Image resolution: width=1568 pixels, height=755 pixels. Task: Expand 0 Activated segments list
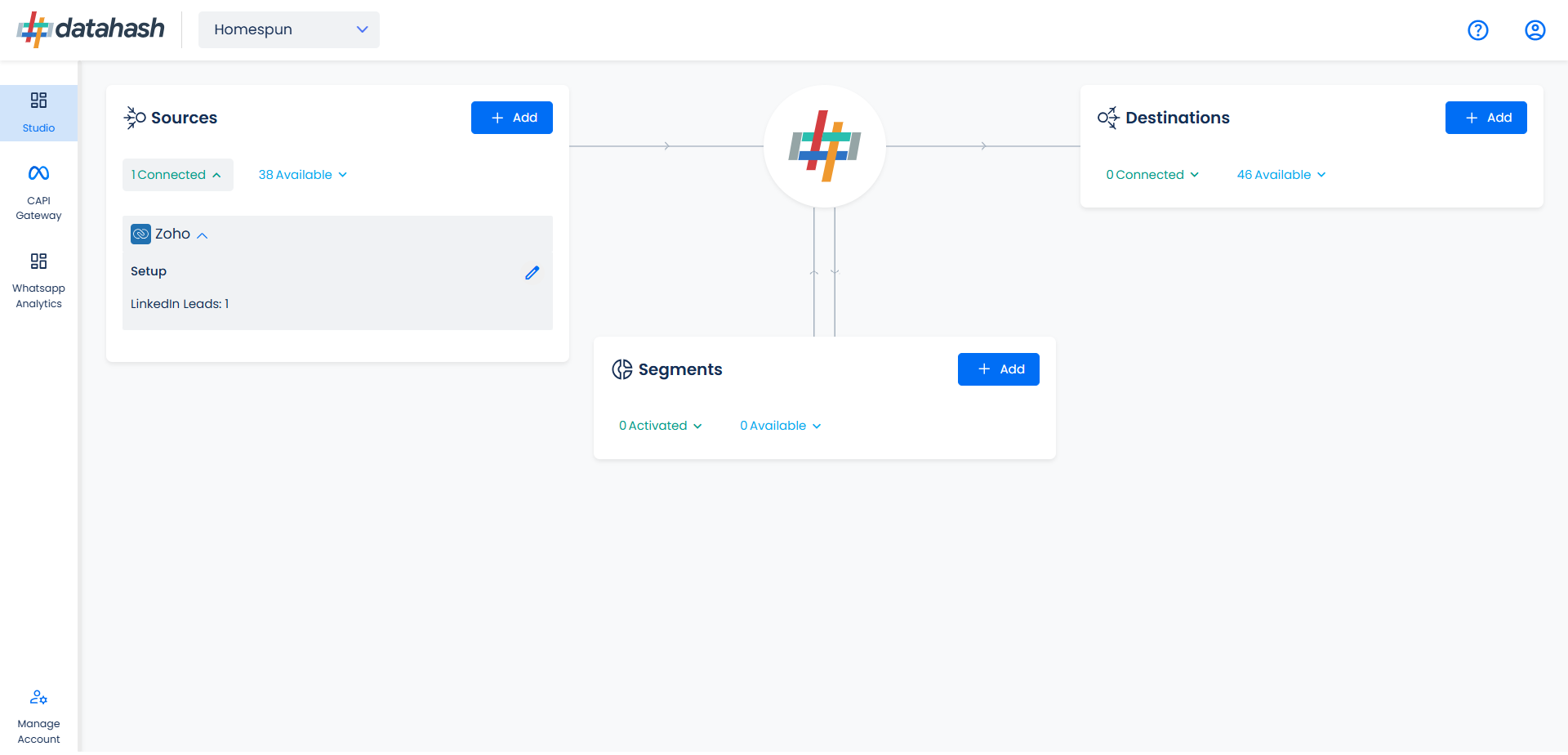coord(660,426)
